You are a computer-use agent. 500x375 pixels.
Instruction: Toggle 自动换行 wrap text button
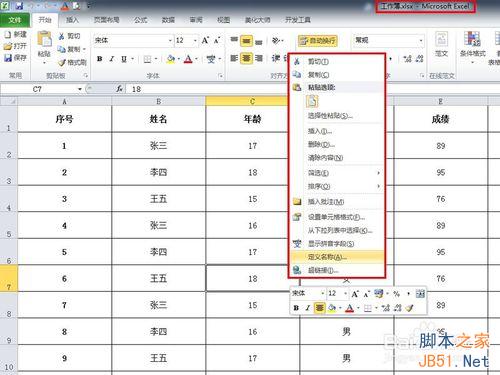click(x=318, y=41)
